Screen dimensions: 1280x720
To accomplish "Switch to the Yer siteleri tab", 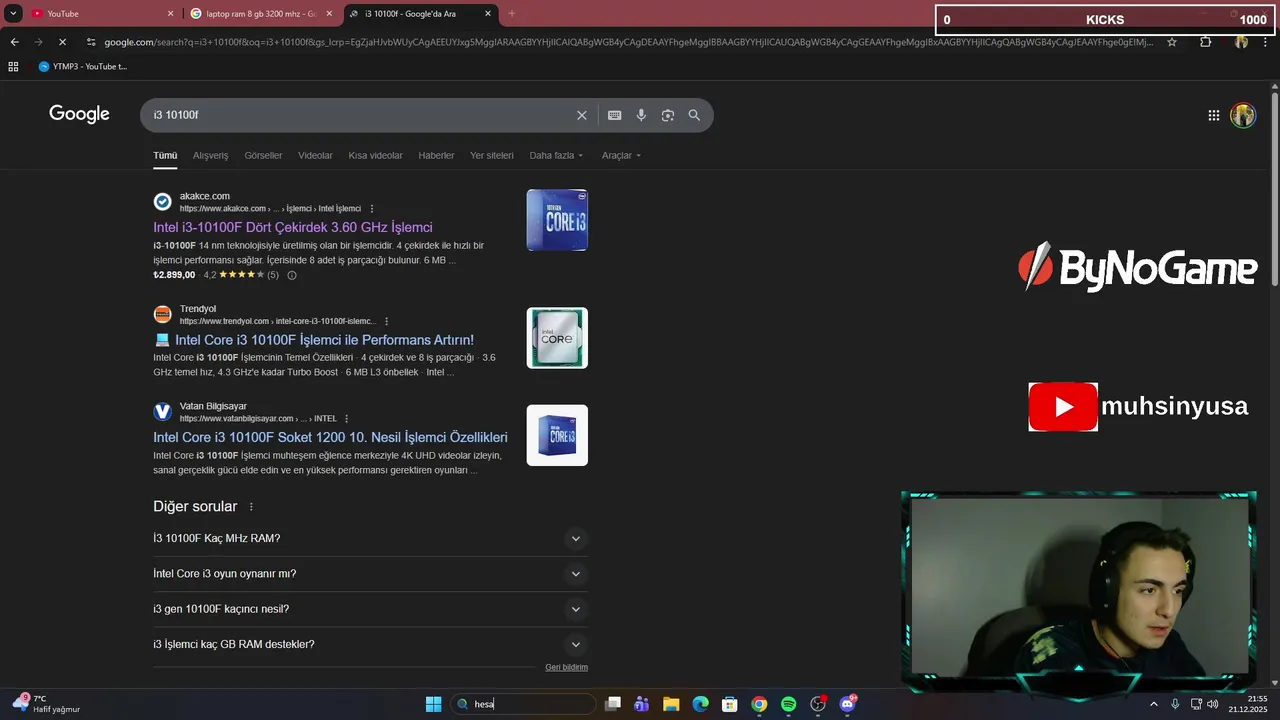I will tap(492, 156).
